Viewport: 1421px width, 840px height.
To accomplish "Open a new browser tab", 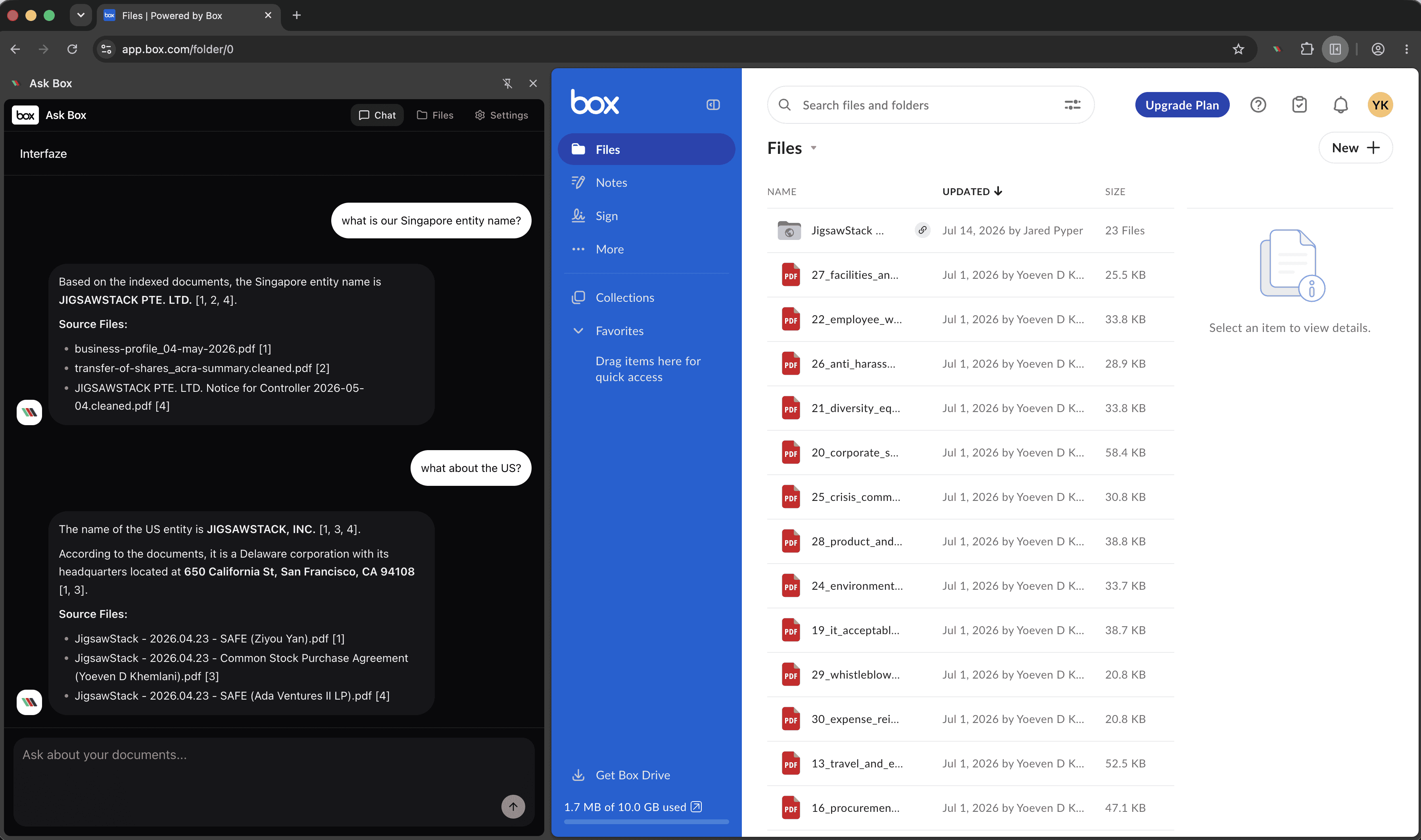I will coord(297,15).
